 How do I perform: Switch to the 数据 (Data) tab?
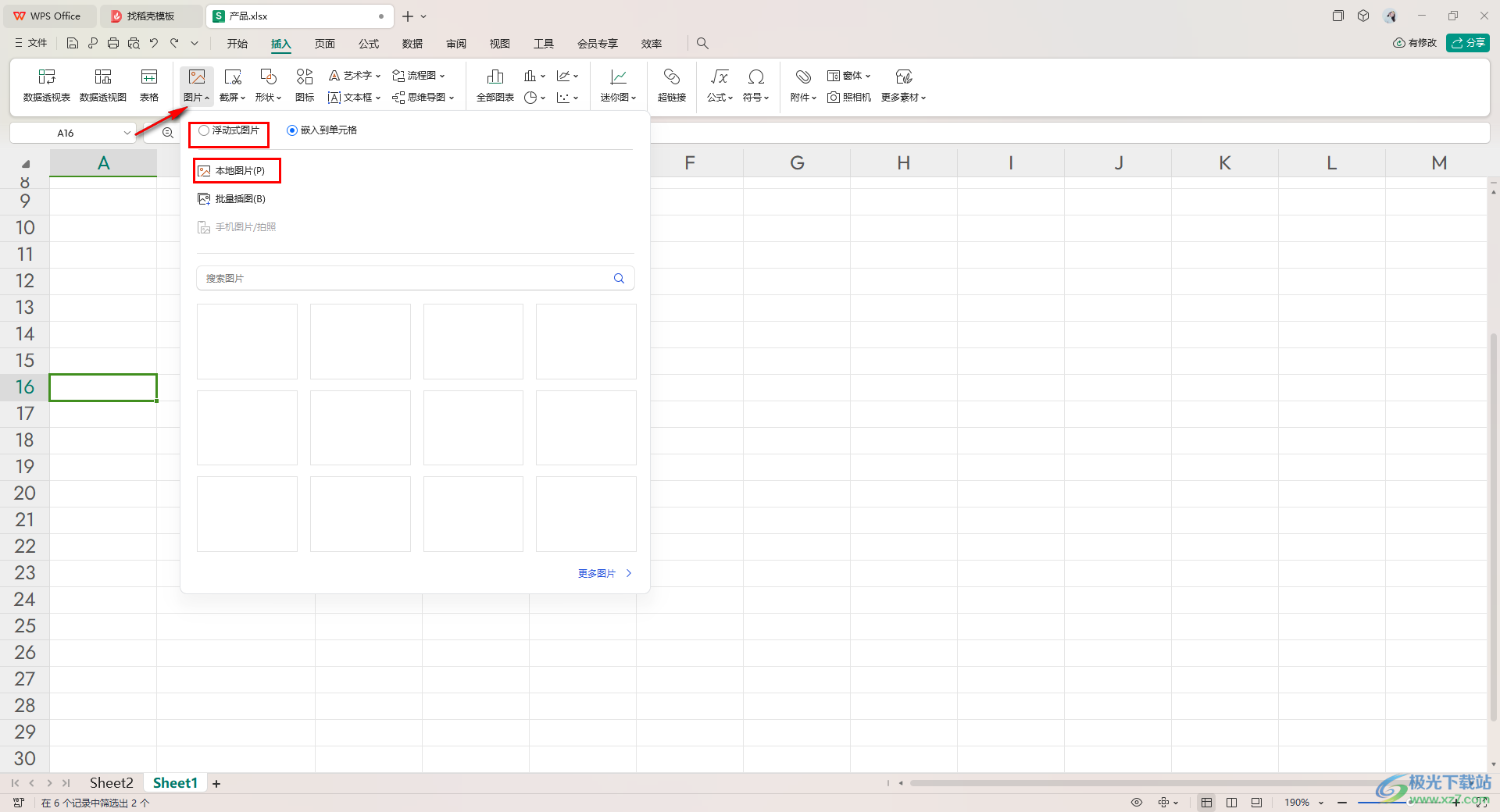412,44
